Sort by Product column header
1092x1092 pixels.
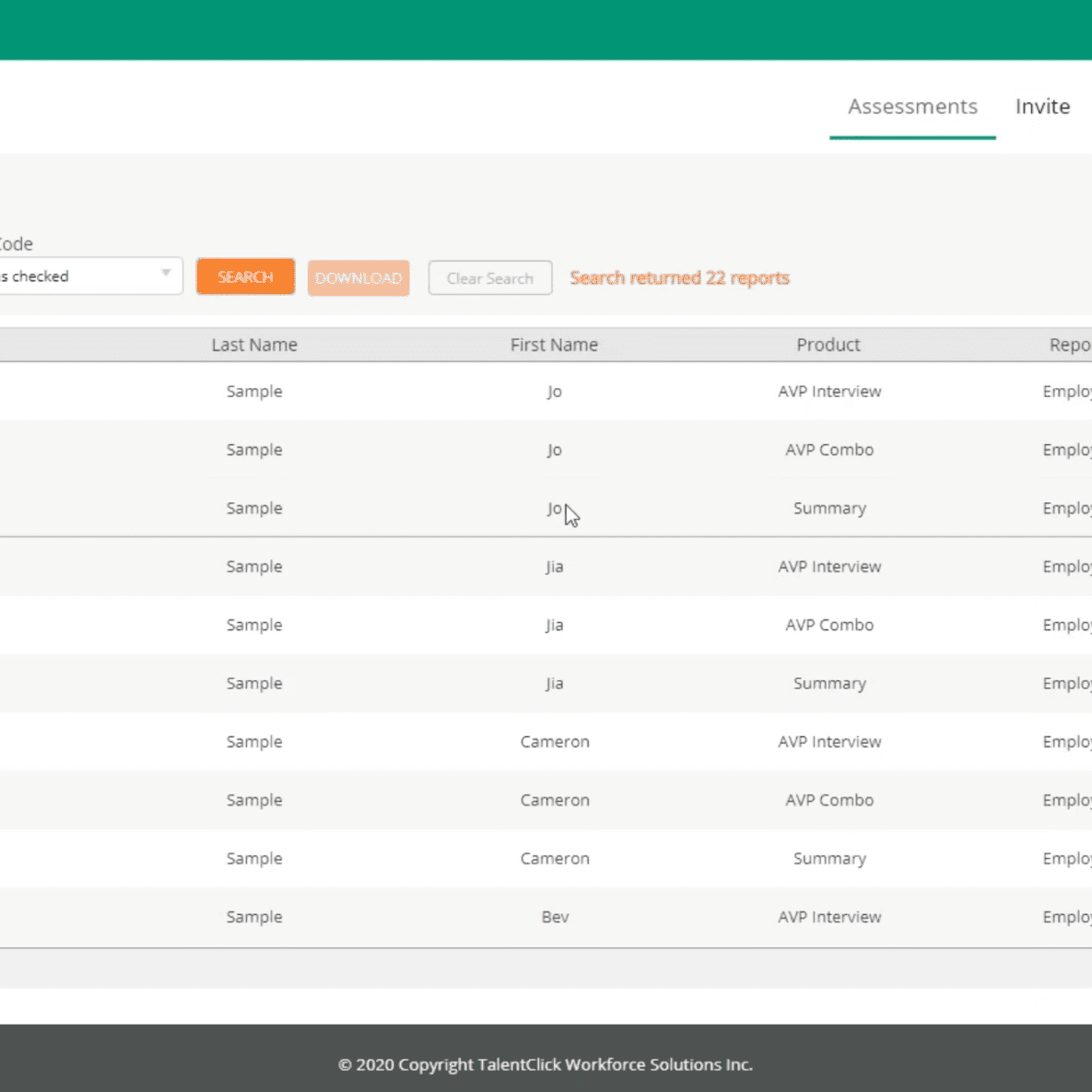tap(828, 345)
